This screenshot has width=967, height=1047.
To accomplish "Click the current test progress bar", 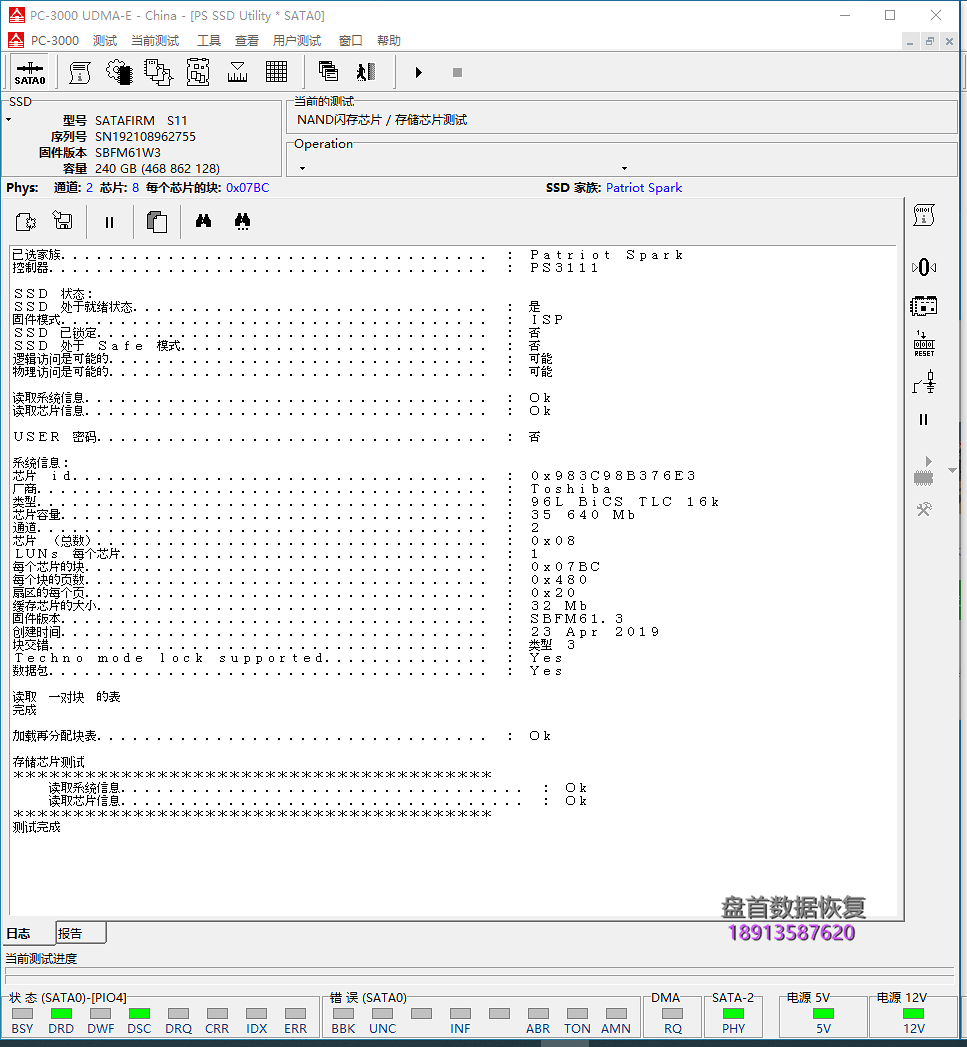I will tap(479, 975).
